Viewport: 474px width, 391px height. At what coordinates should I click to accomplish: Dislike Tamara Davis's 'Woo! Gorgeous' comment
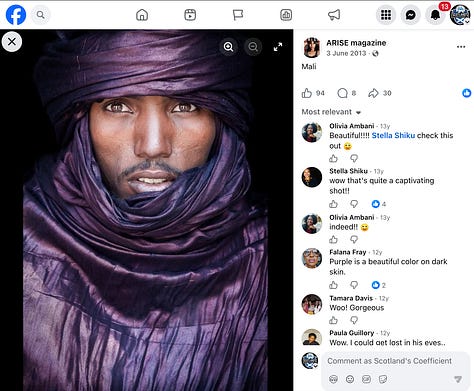[354, 320]
